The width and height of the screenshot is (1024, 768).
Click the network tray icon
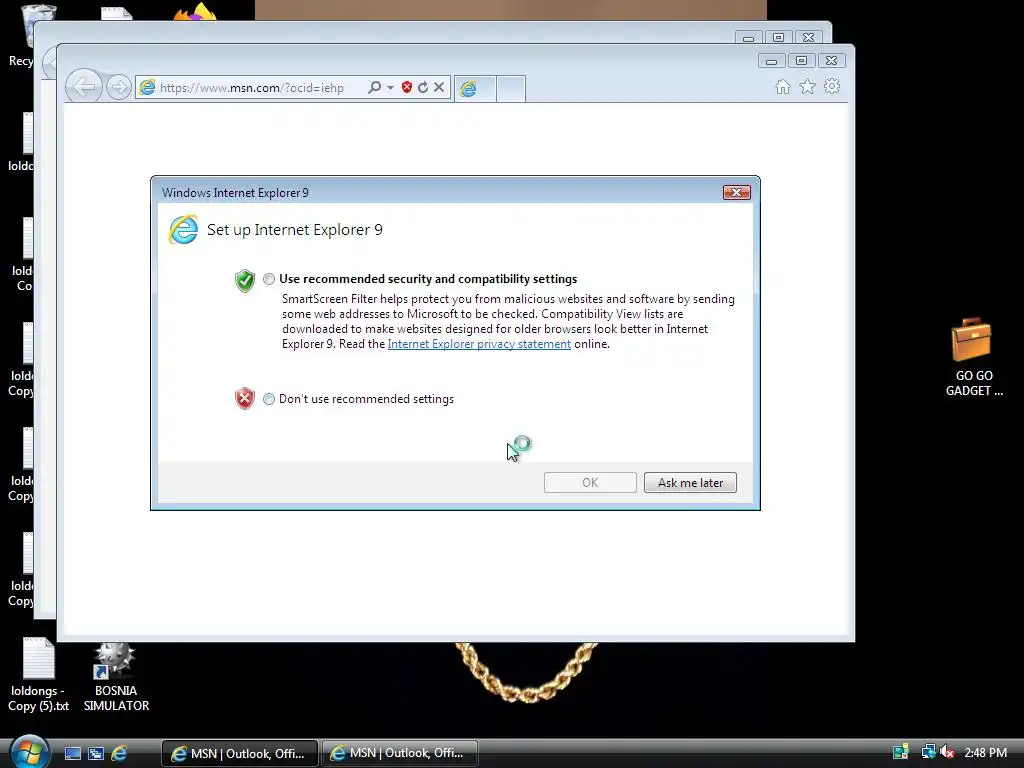click(928, 752)
